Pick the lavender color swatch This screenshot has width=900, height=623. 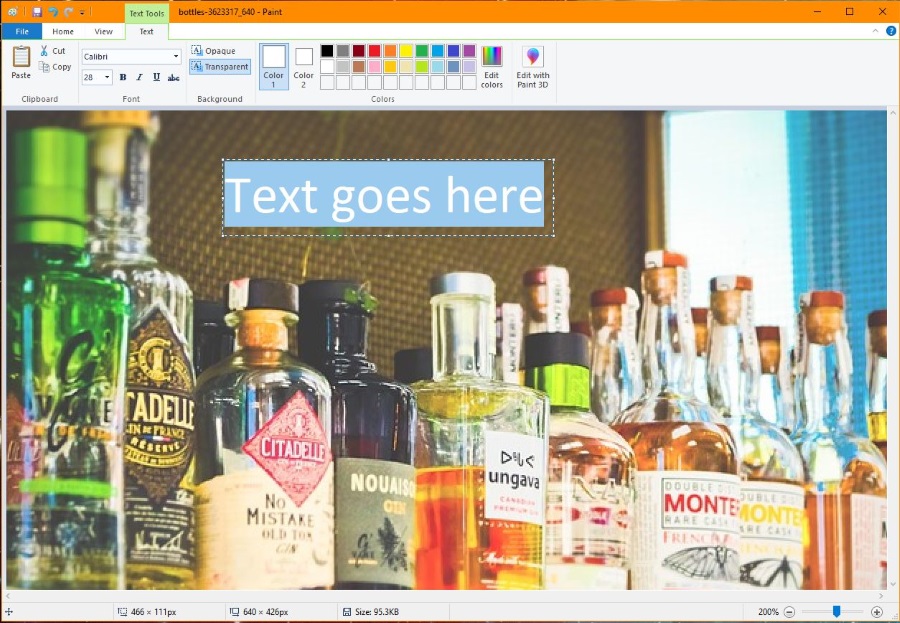(469, 67)
